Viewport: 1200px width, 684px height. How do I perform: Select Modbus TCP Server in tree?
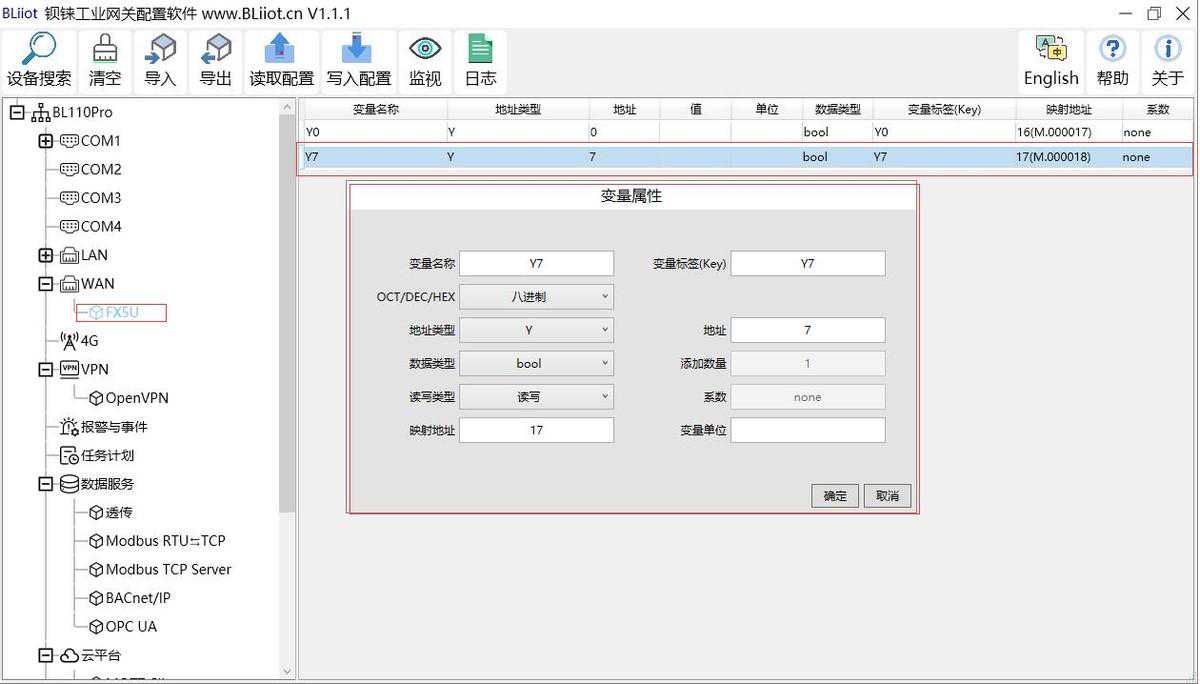168,569
